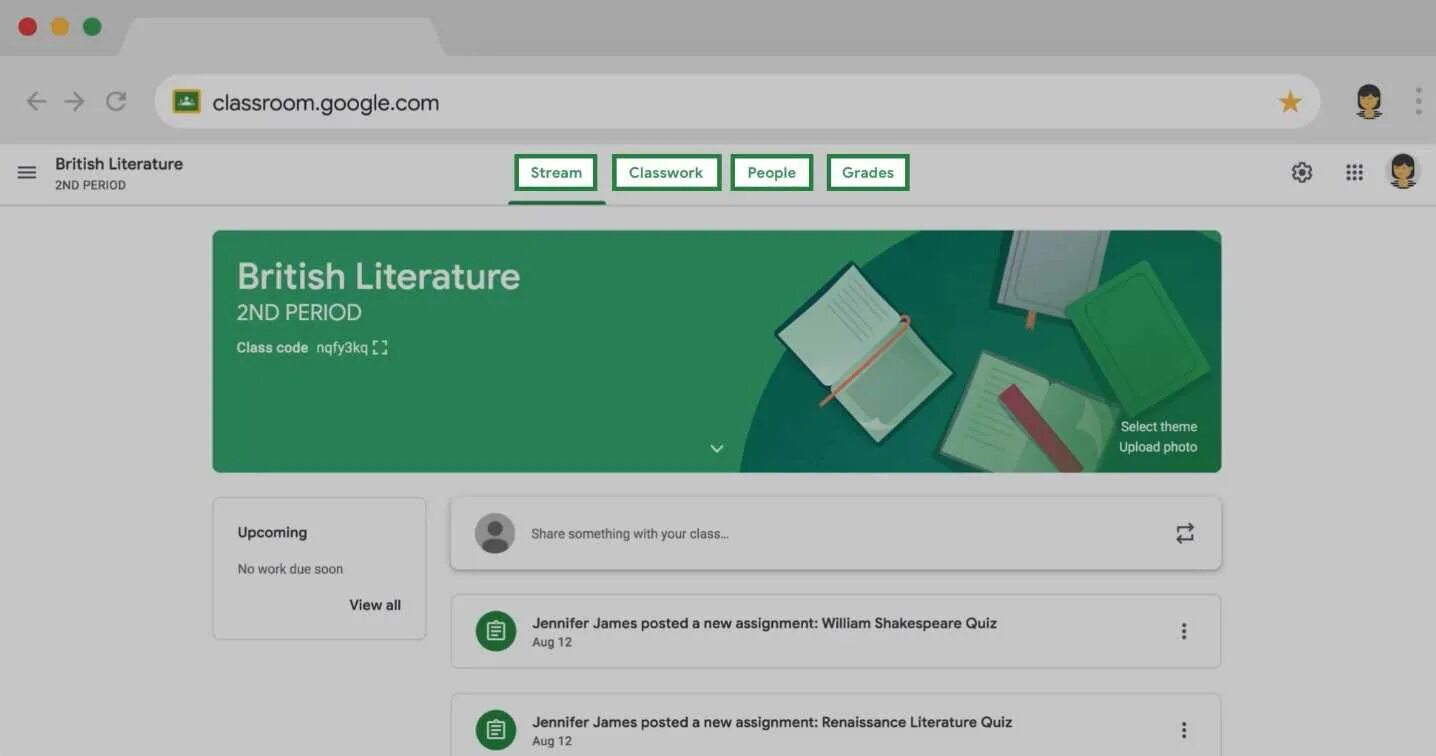Switch to the Classwork tab
Viewport: 1436px width, 756px height.
click(x=666, y=172)
